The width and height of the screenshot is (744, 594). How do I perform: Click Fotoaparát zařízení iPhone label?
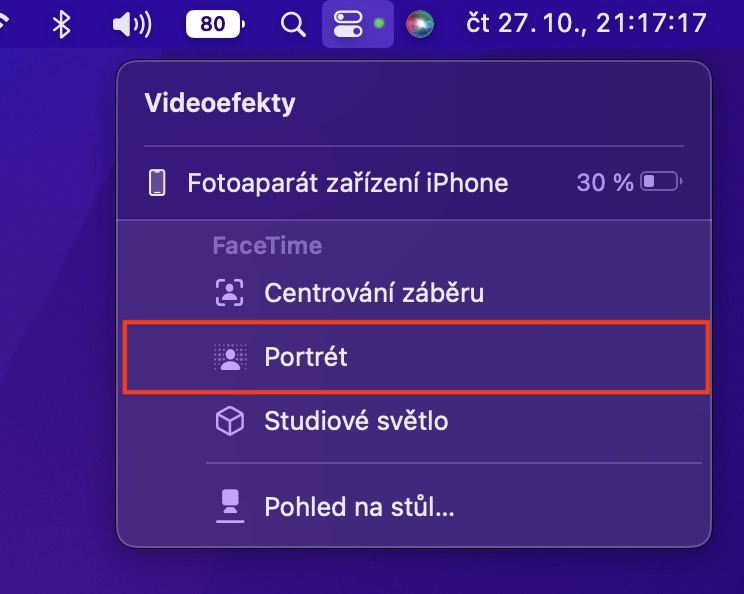point(347,183)
